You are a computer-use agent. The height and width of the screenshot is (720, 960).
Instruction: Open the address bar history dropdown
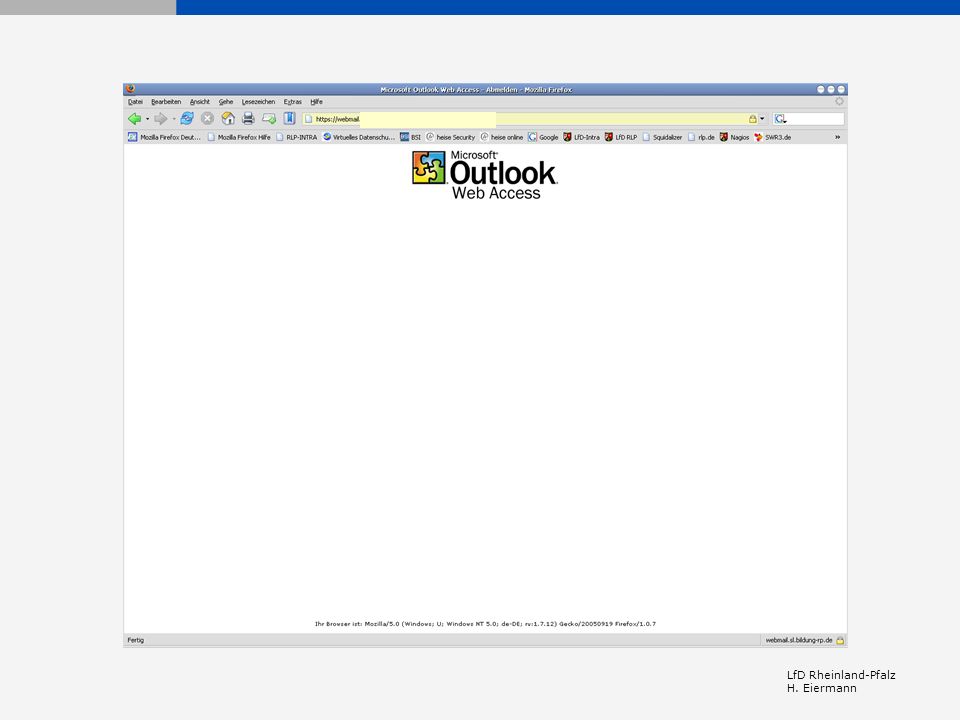762,119
